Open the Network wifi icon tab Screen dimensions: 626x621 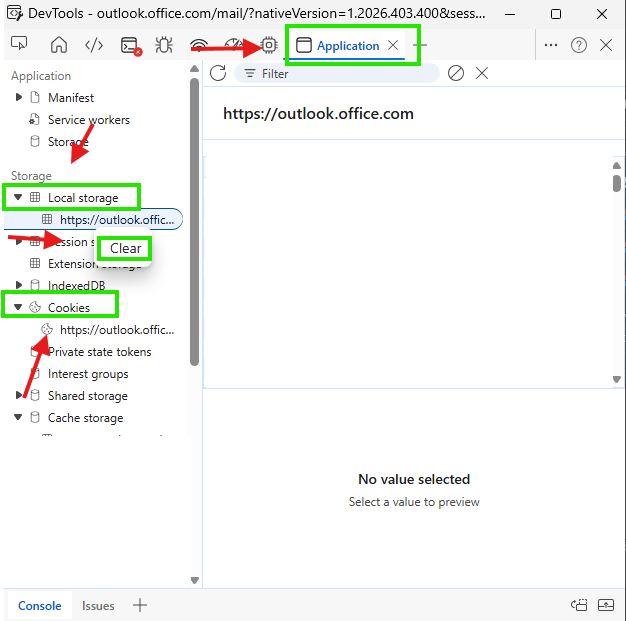tap(199, 45)
